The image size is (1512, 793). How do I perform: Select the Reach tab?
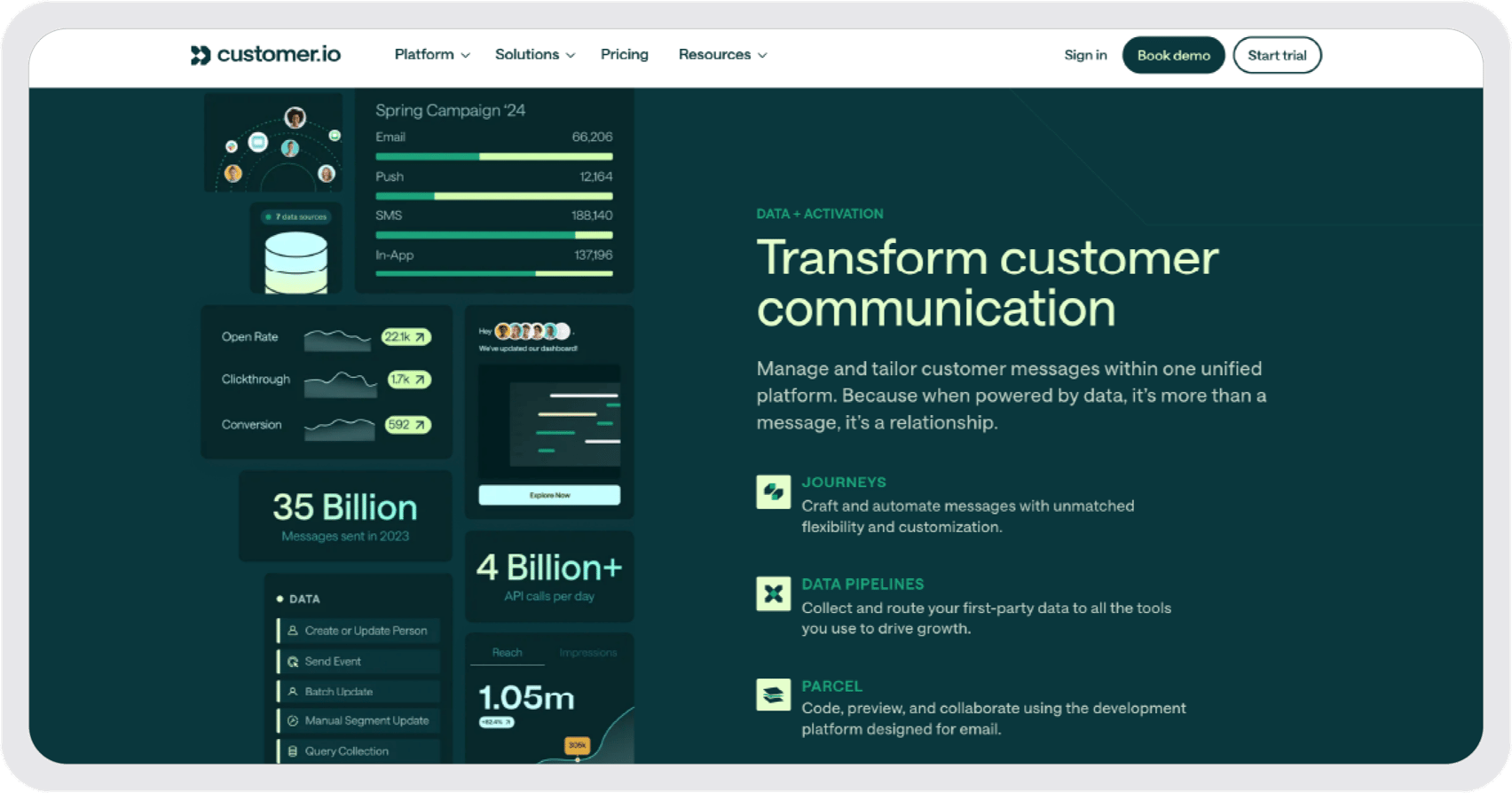tap(507, 653)
